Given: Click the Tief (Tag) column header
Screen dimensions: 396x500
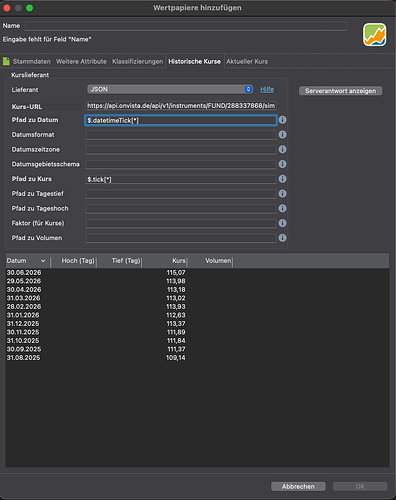Looking at the screenshot, I should (x=119, y=261).
